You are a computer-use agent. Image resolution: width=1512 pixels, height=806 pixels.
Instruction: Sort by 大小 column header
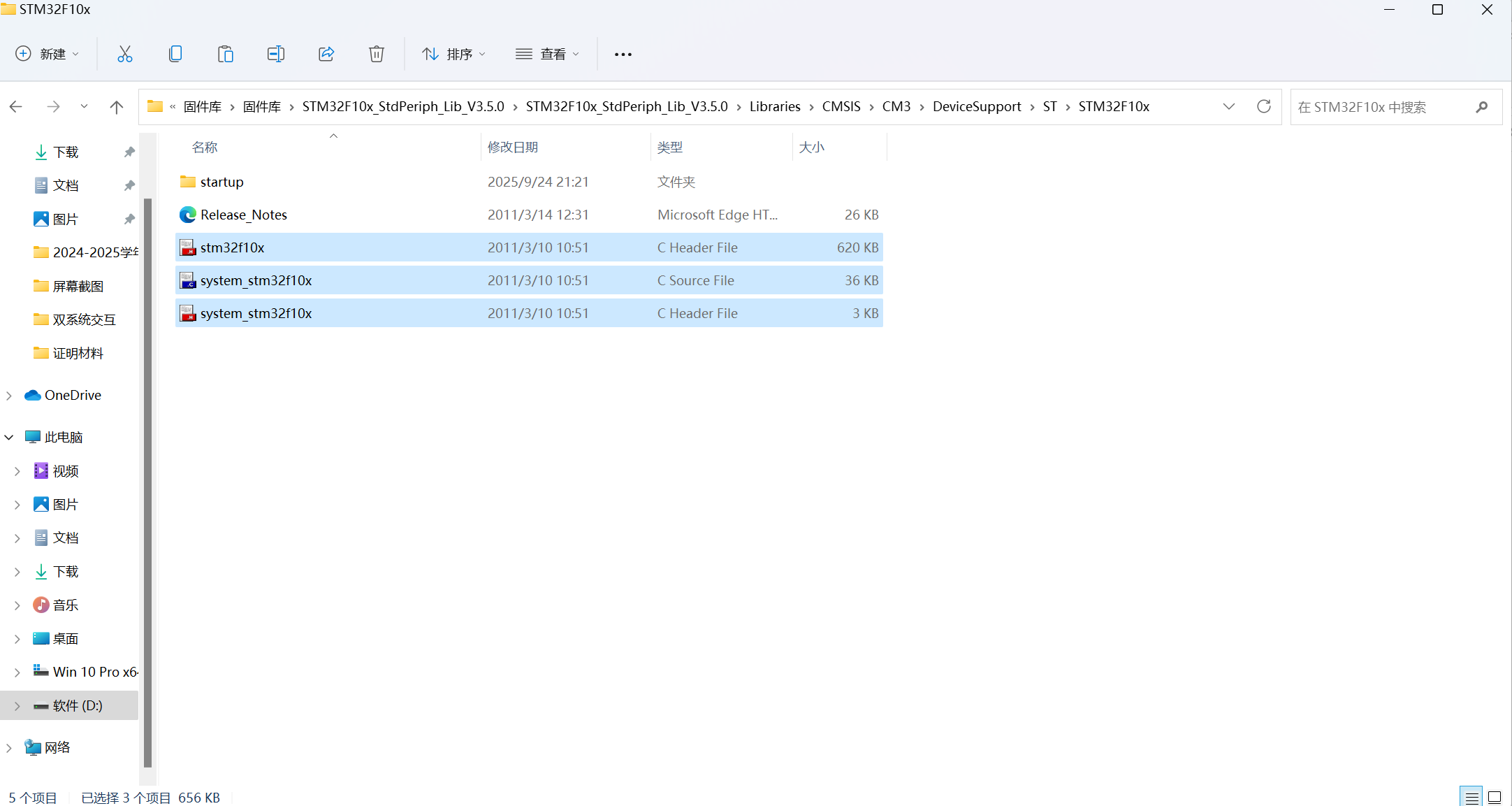point(812,147)
